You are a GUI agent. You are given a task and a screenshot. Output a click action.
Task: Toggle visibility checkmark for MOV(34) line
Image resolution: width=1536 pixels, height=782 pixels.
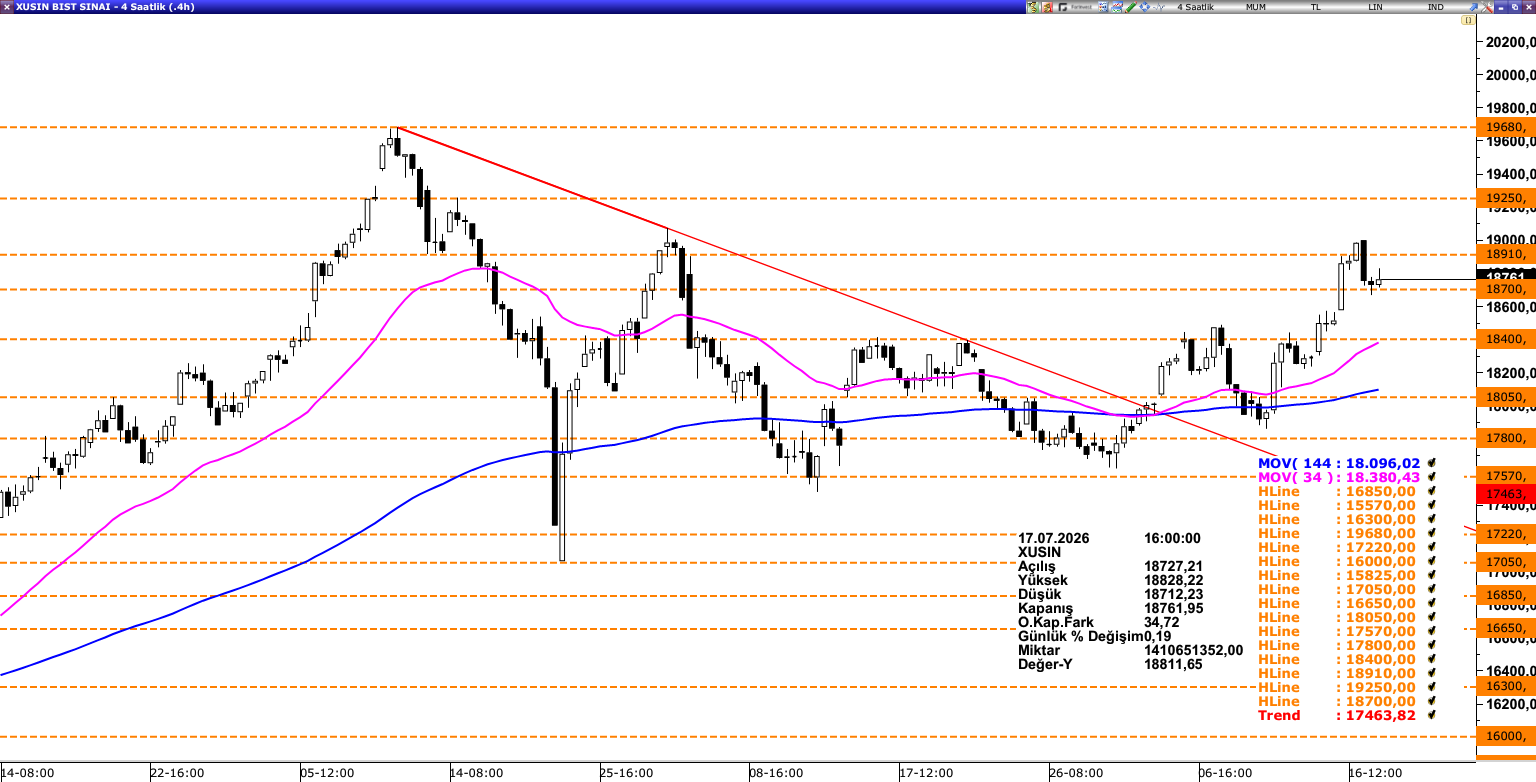click(x=1431, y=477)
